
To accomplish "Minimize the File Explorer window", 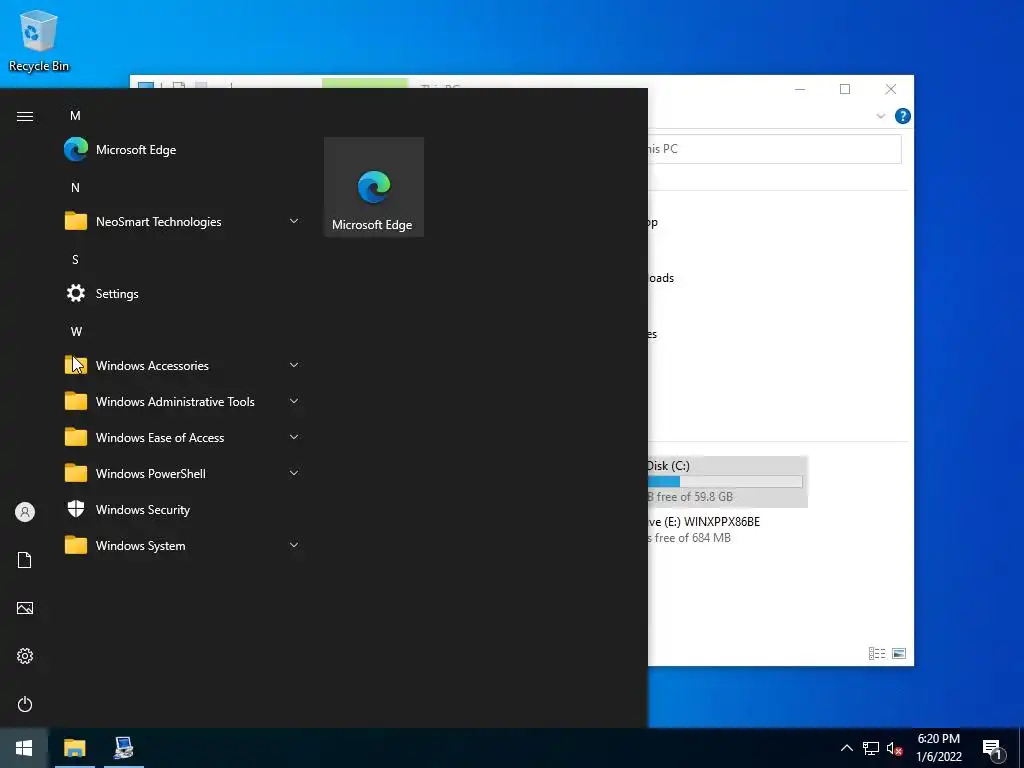I will 800,89.
